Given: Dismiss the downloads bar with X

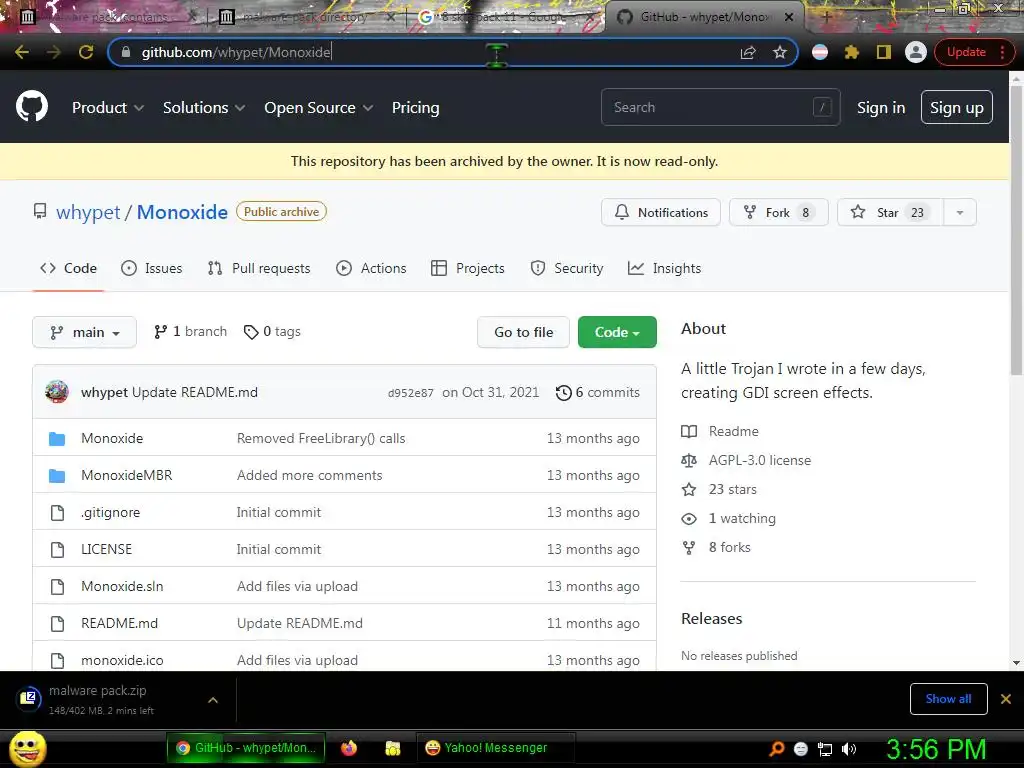Looking at the screenshot, I should [1006, 699].
